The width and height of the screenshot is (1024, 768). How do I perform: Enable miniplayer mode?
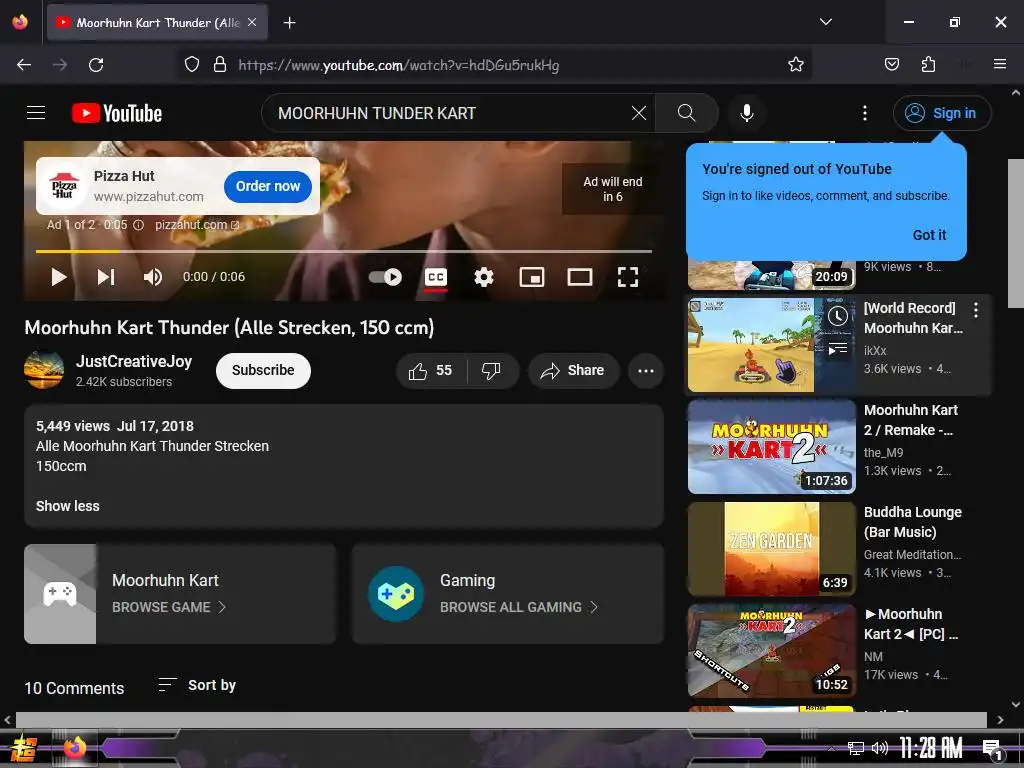pos(532,277)
